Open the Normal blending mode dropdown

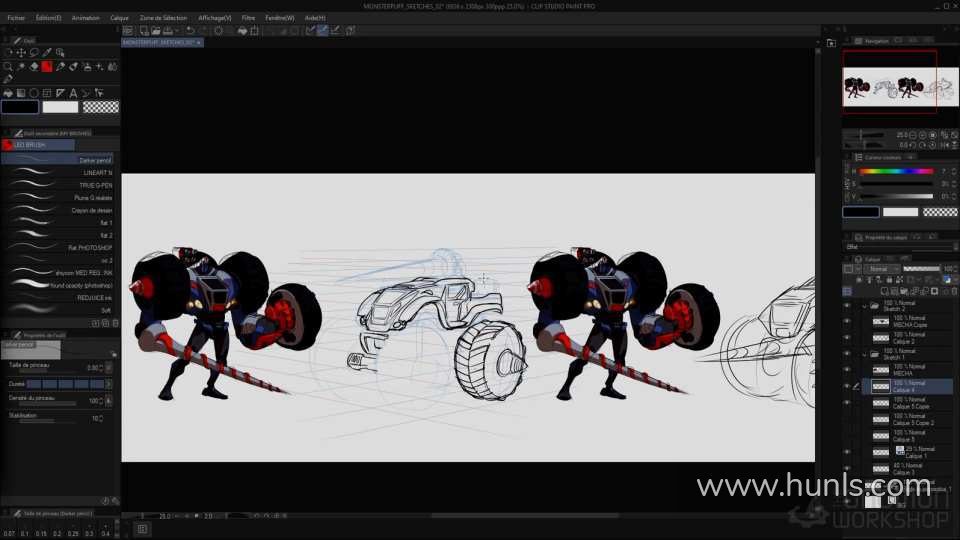pos(882,269)
